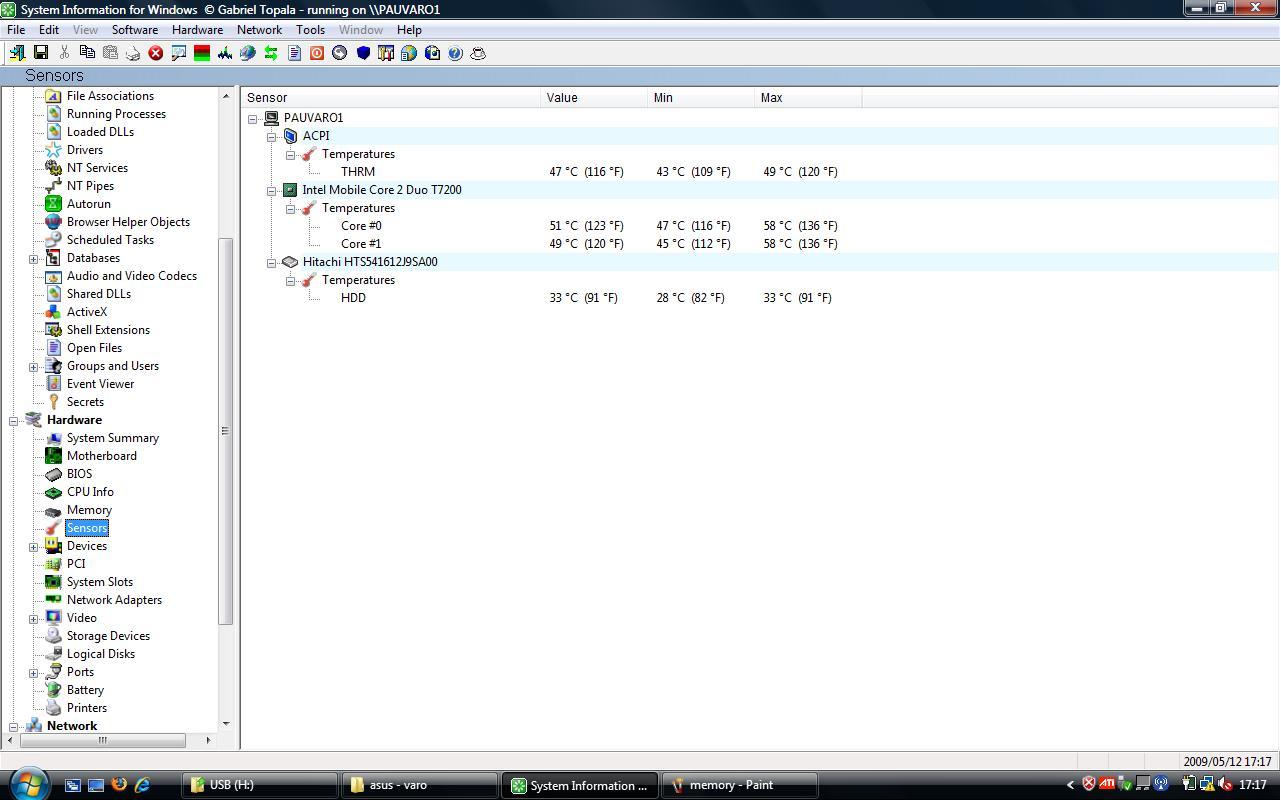Launch Firefox from Quick Launch
The height and width of the screenshot is (800, 1281).
click(x=119, y=785)
